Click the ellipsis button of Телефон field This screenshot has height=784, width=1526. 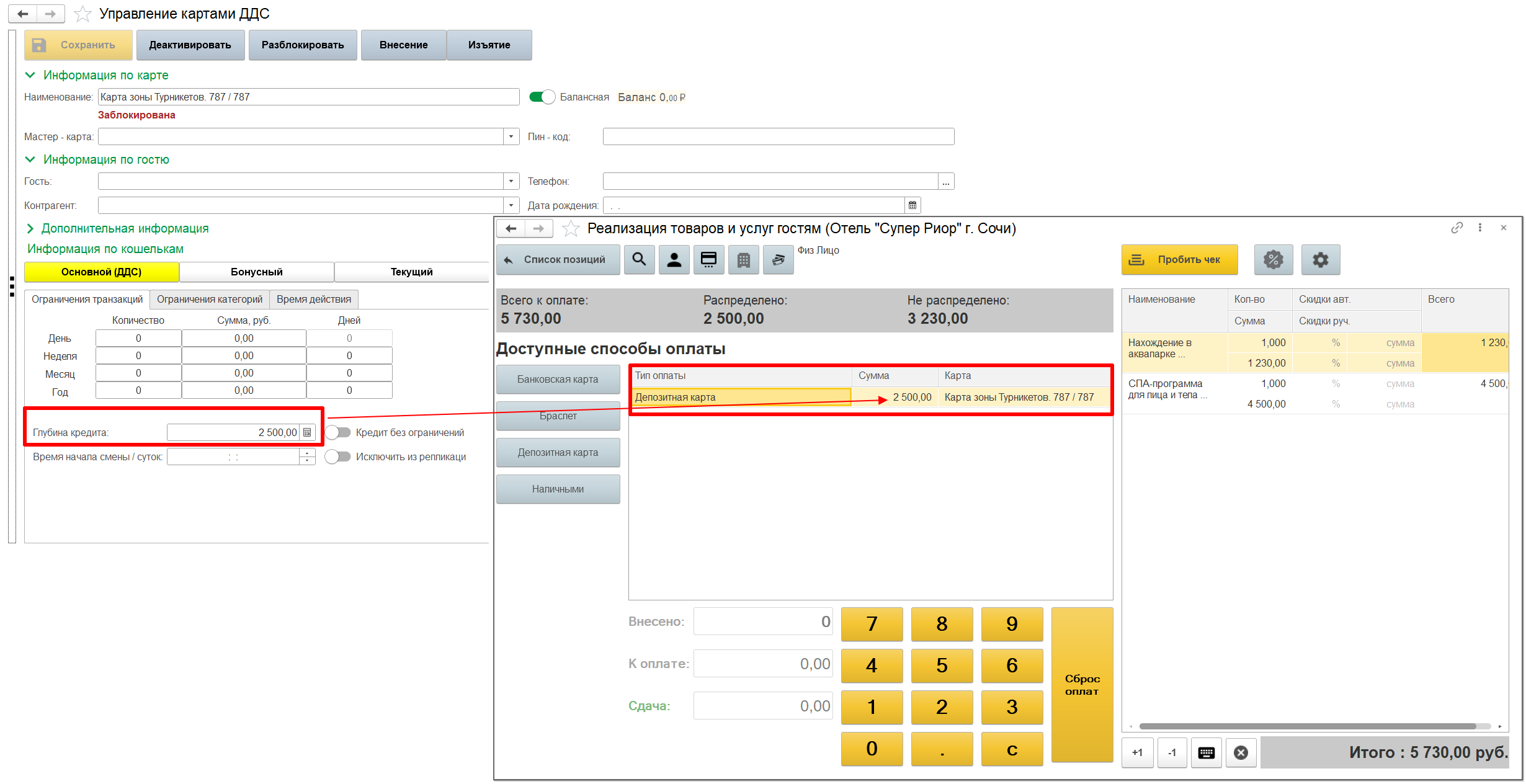point(946,182)
